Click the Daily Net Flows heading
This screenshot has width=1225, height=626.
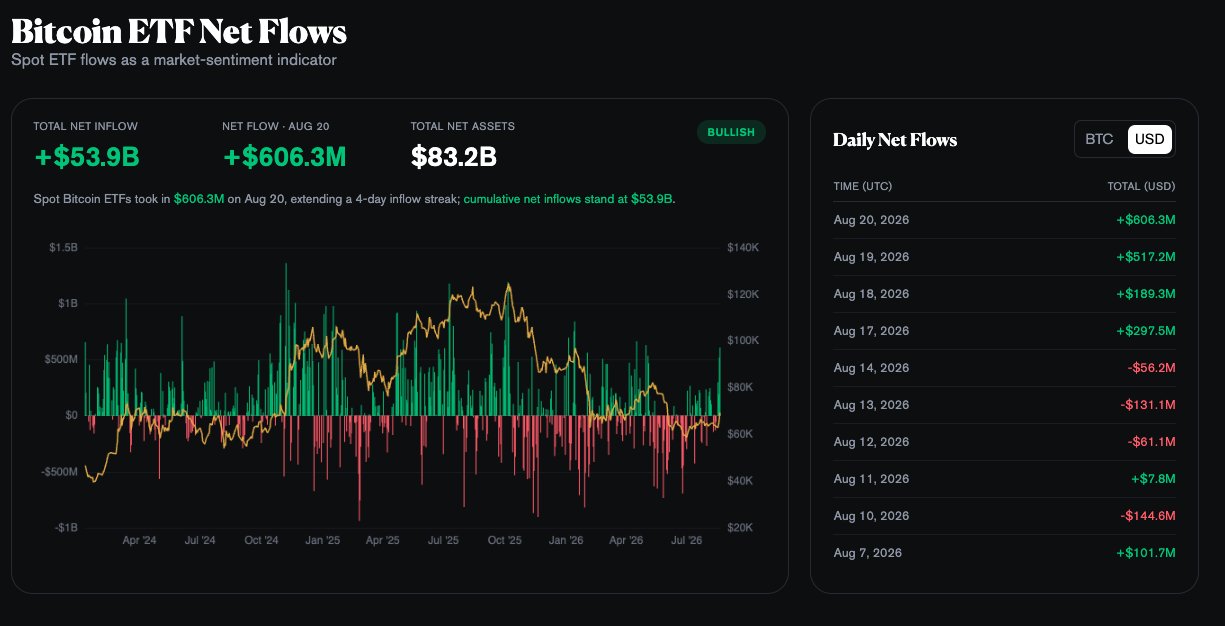click(x=895, y=140)
